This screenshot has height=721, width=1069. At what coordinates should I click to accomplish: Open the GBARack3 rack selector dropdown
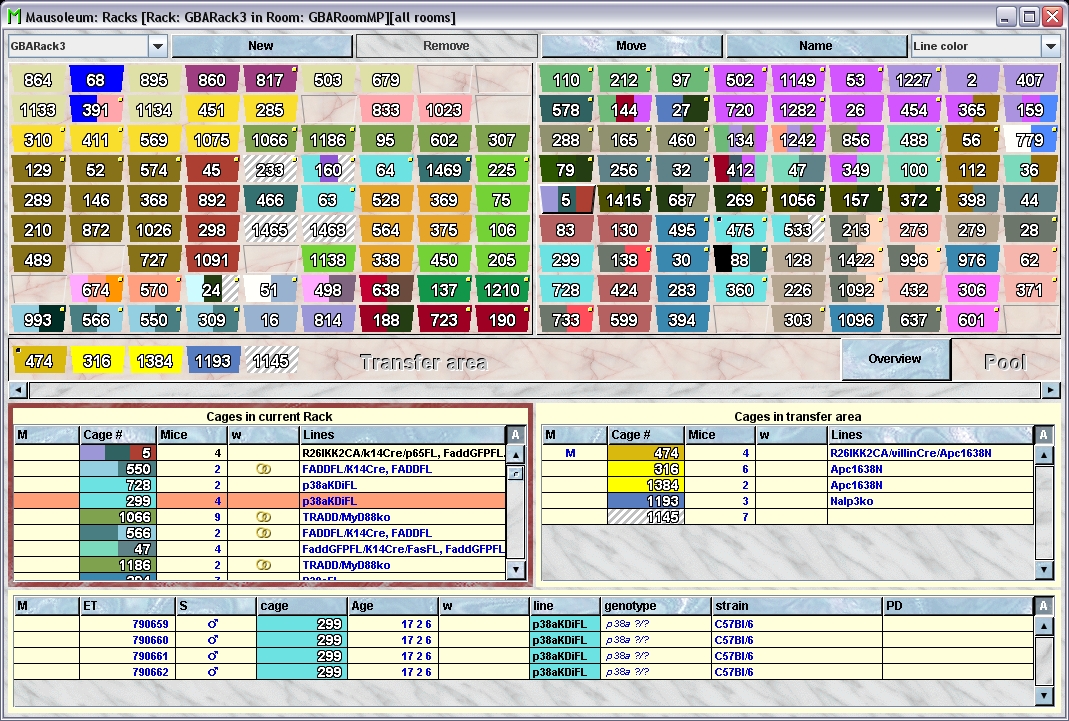click(158, 45)
